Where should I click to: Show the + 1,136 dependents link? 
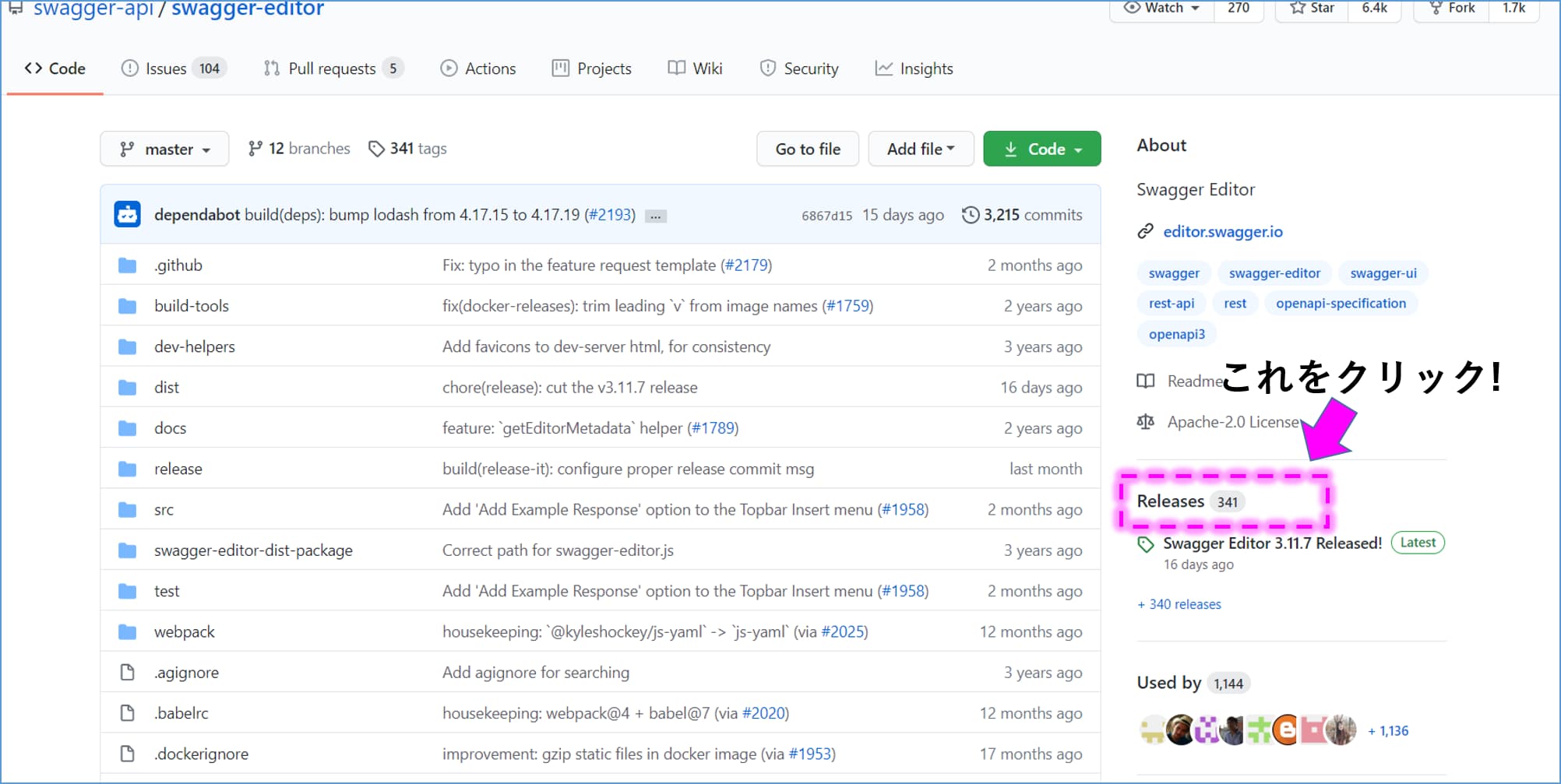[1388, 731]
